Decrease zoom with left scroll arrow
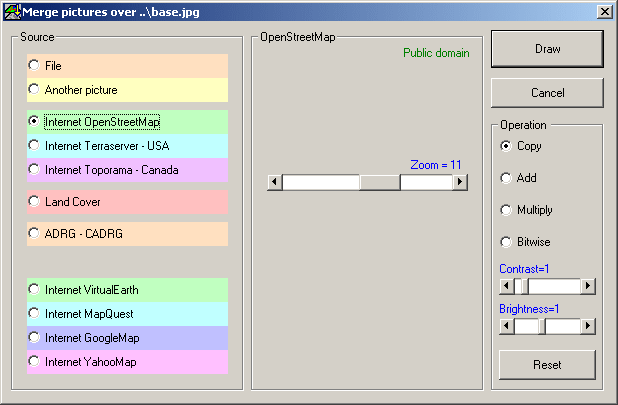 275,182
